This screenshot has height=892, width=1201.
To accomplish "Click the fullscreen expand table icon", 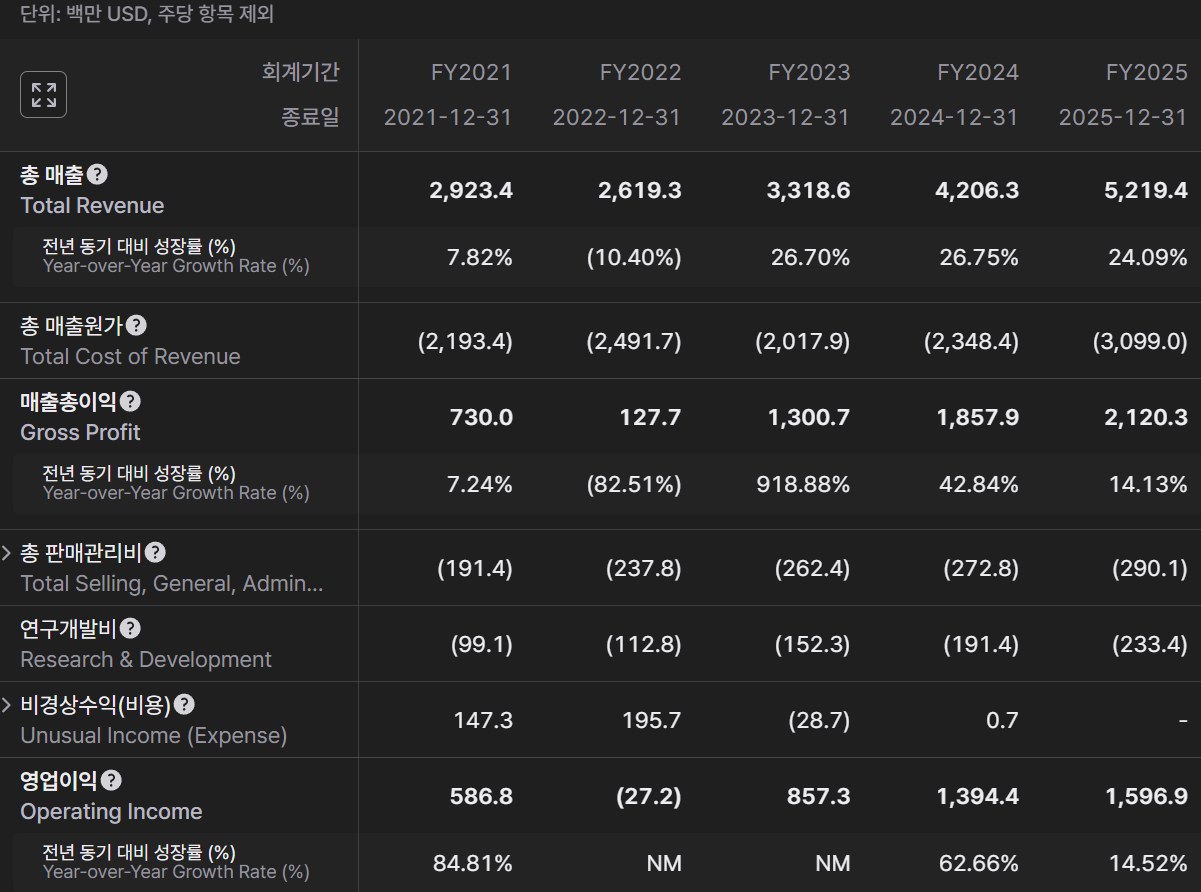I will tap(43, 95).
